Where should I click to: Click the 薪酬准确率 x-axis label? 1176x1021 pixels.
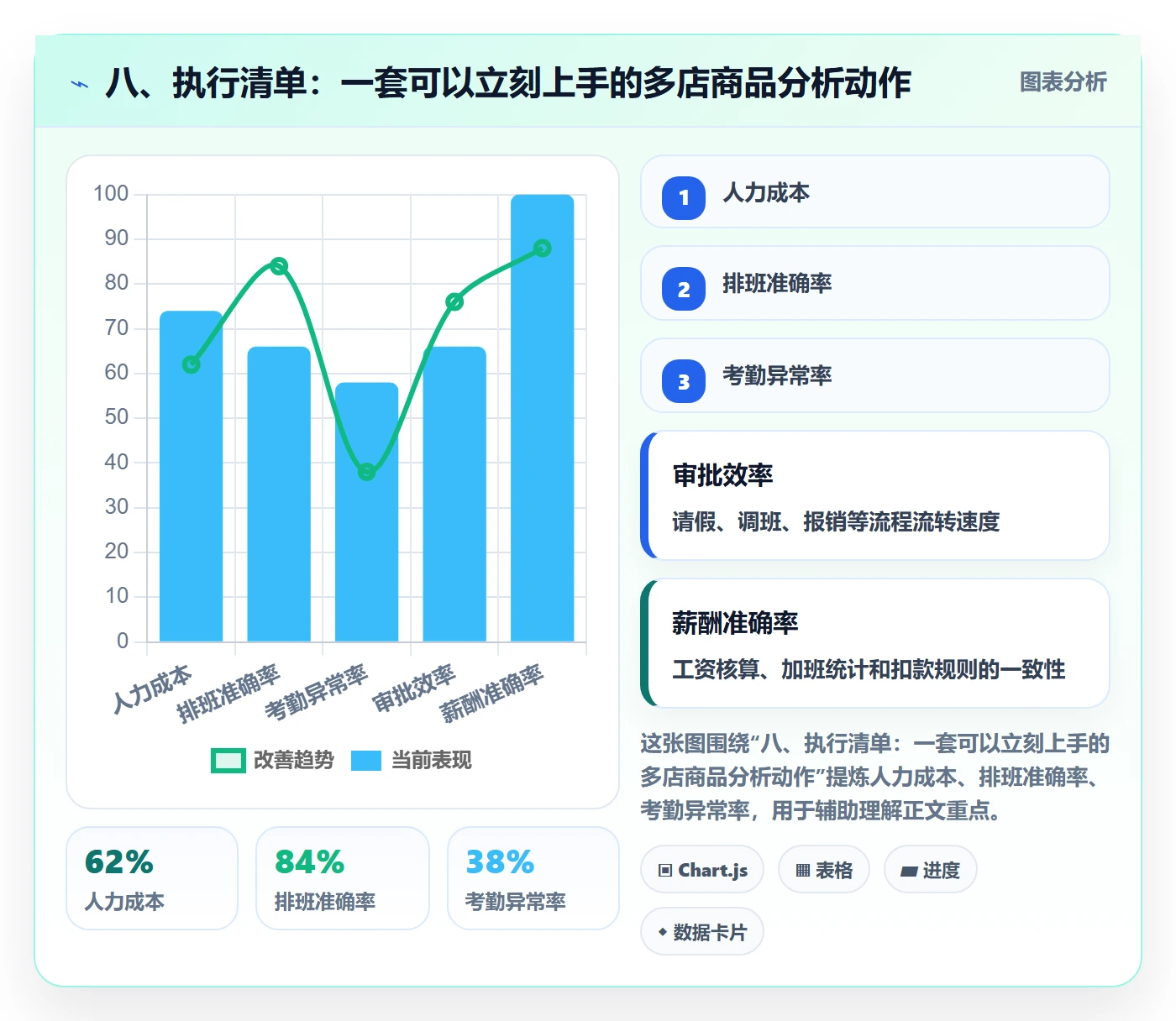point(492,694)
